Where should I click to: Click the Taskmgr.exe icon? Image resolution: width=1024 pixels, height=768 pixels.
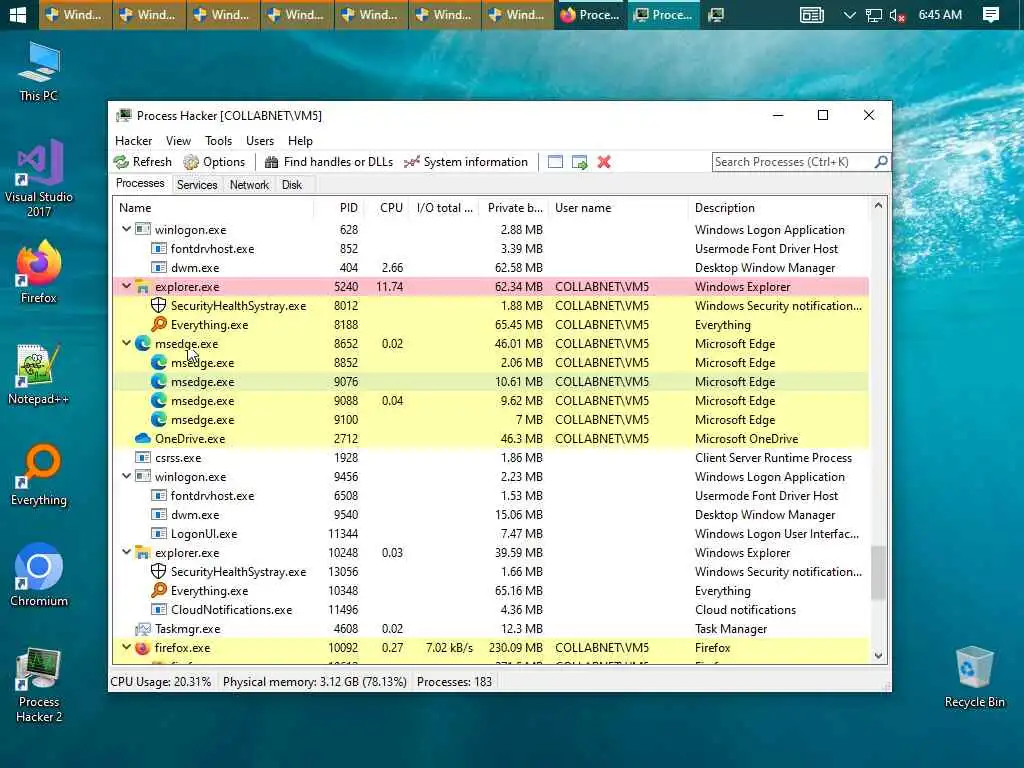[x=142, y=629]
